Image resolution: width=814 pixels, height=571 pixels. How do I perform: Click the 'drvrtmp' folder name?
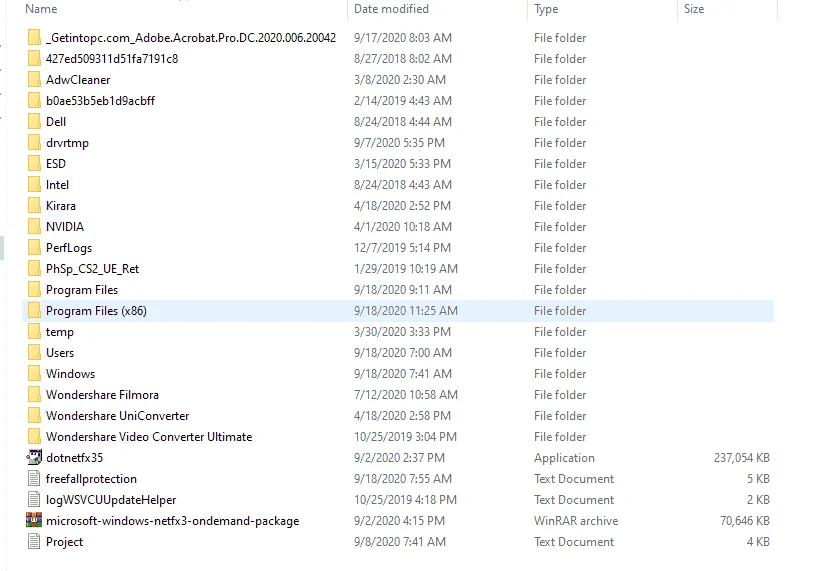pyautogui.click(x=67, y=143)
